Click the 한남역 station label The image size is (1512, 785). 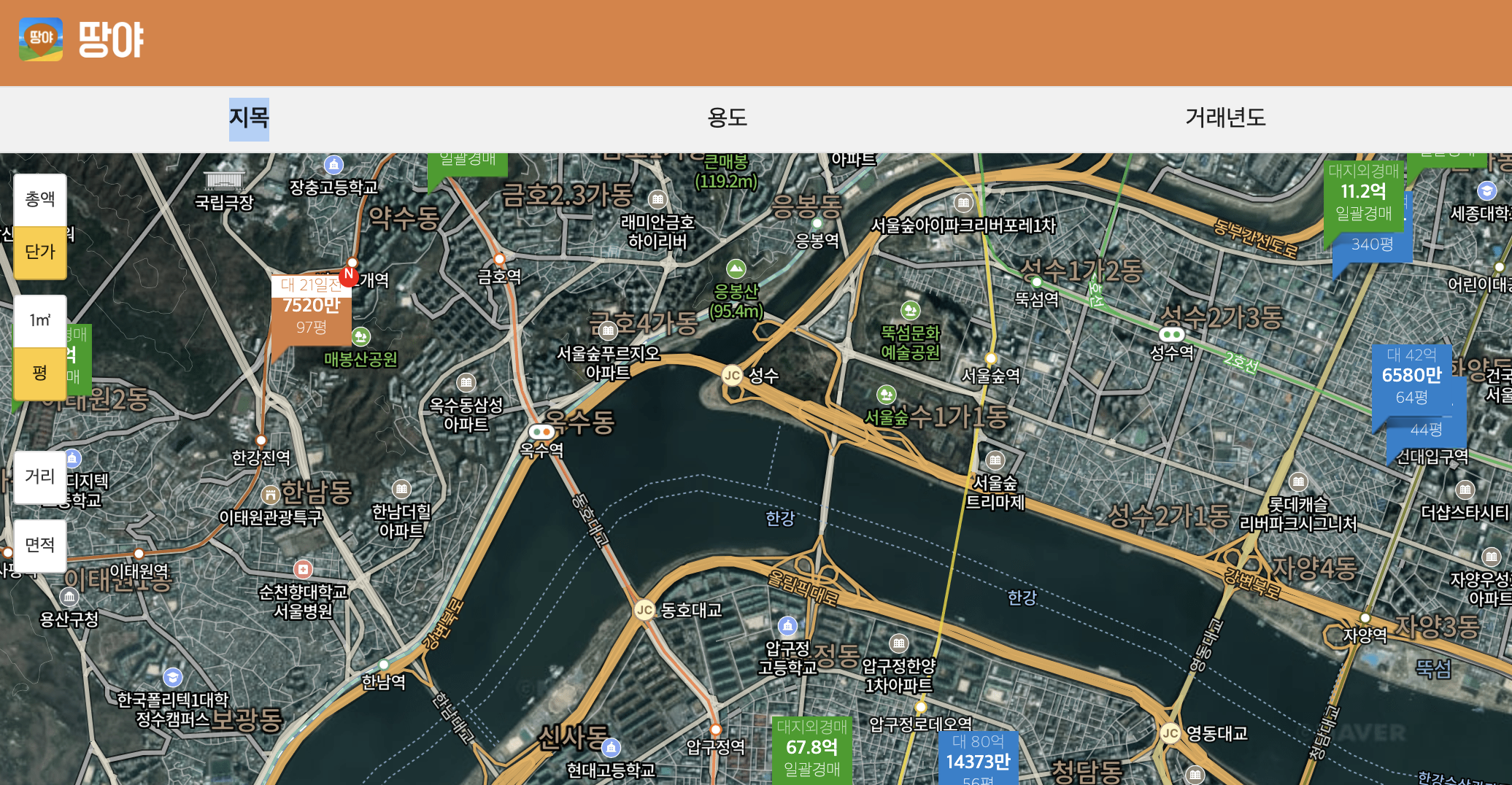(x=384, y=682)
